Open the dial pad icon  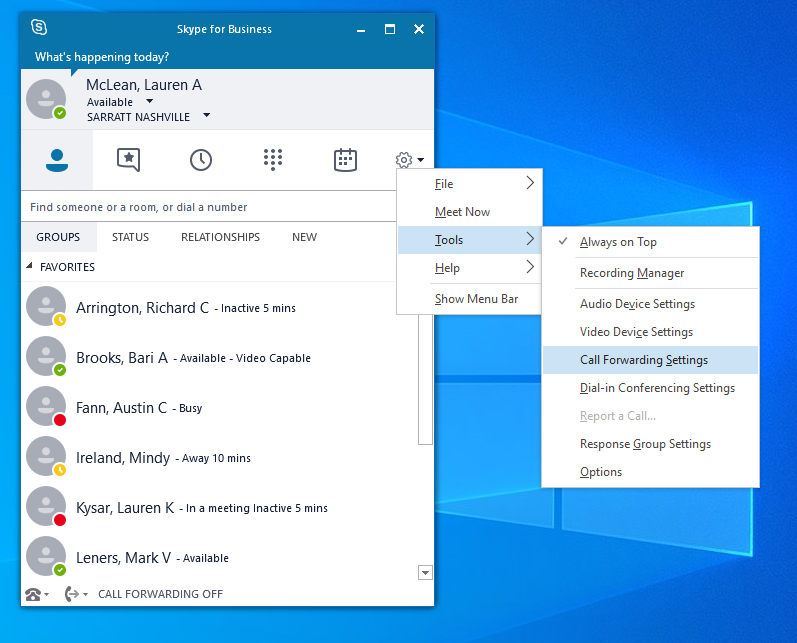[x=273, y=160]
